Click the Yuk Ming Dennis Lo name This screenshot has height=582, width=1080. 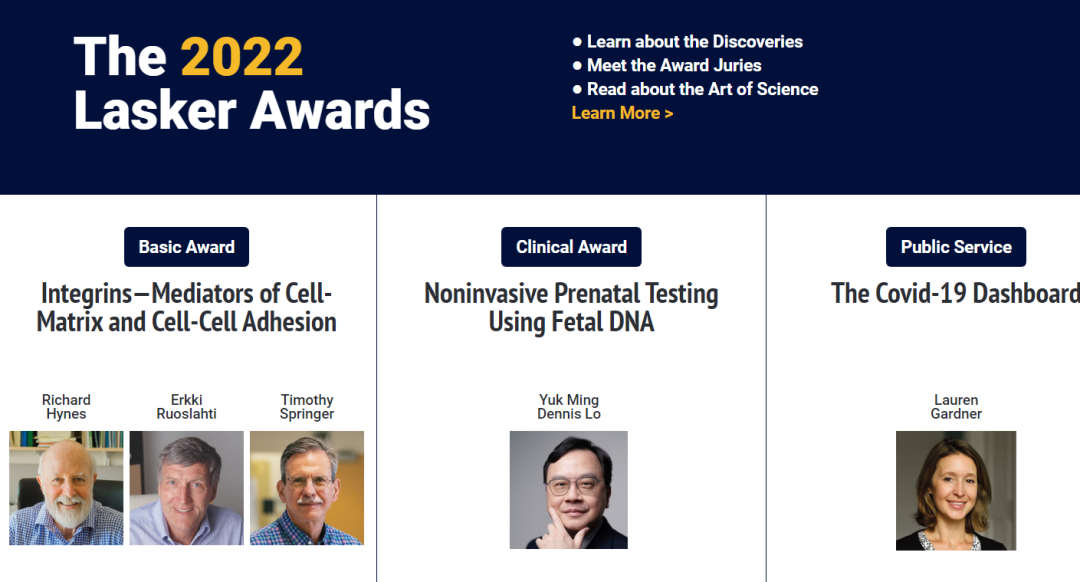pos(568,407)
